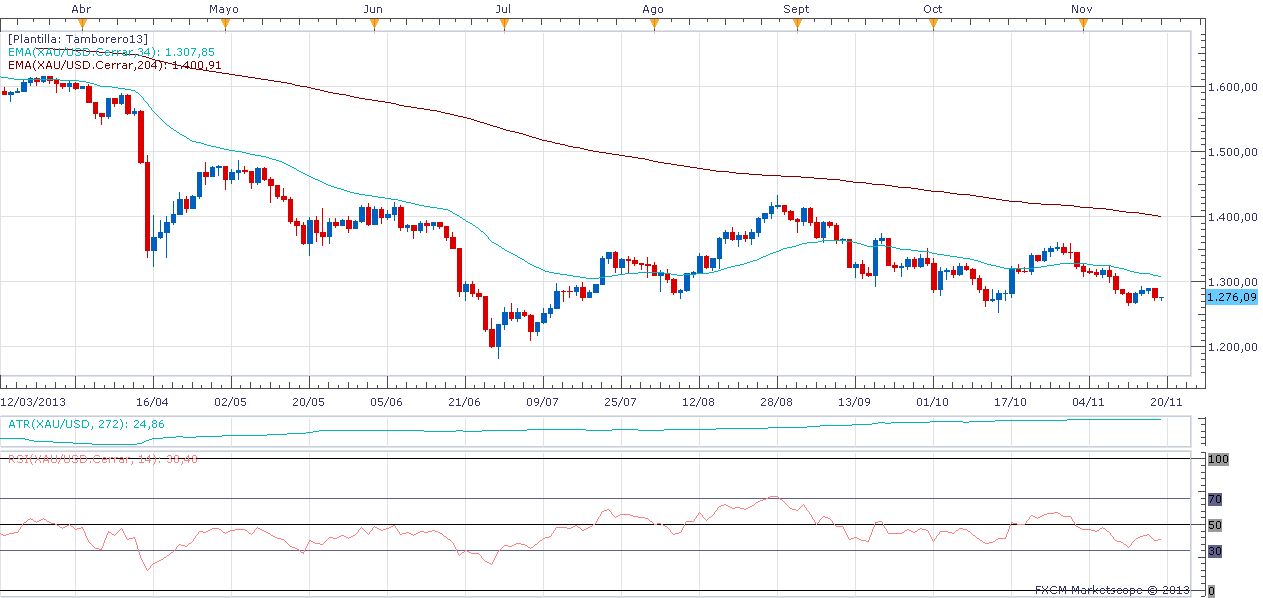Click the 21/06 date axis label
Screen dimensions: 1263x598
[x=464, y=401]
